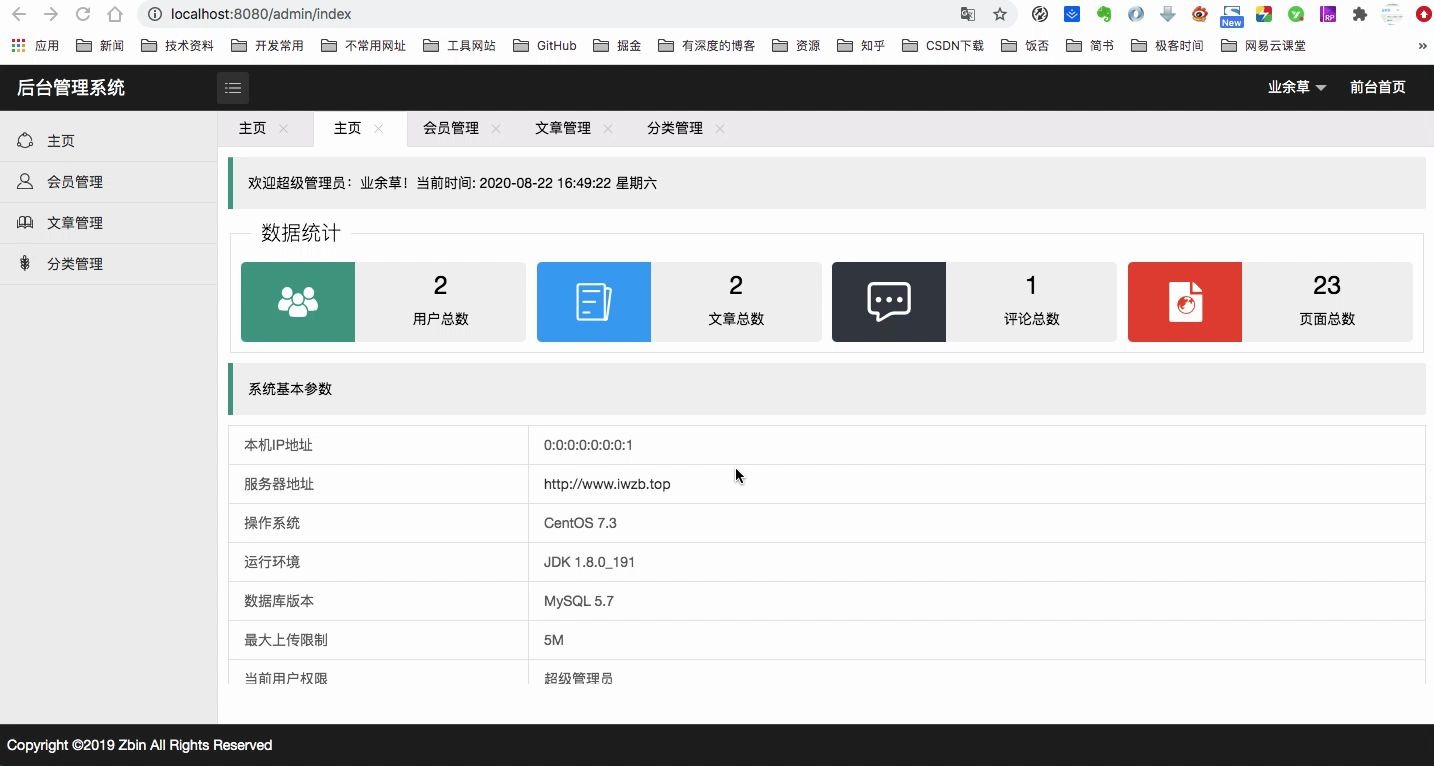The image size is (1434, 766).
Task: Open the 技术资料 bookmark folder
Action: pyautogui.click(x=177, y=45)
